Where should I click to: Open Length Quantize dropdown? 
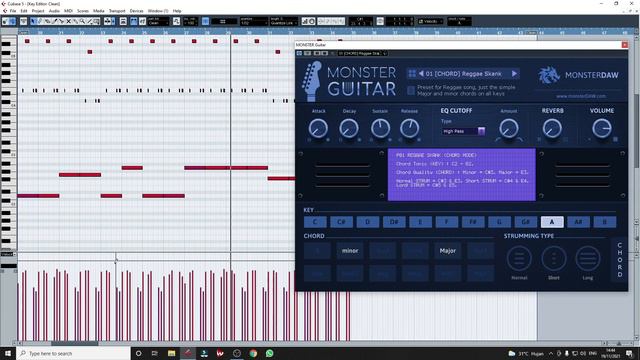point(283,21)
